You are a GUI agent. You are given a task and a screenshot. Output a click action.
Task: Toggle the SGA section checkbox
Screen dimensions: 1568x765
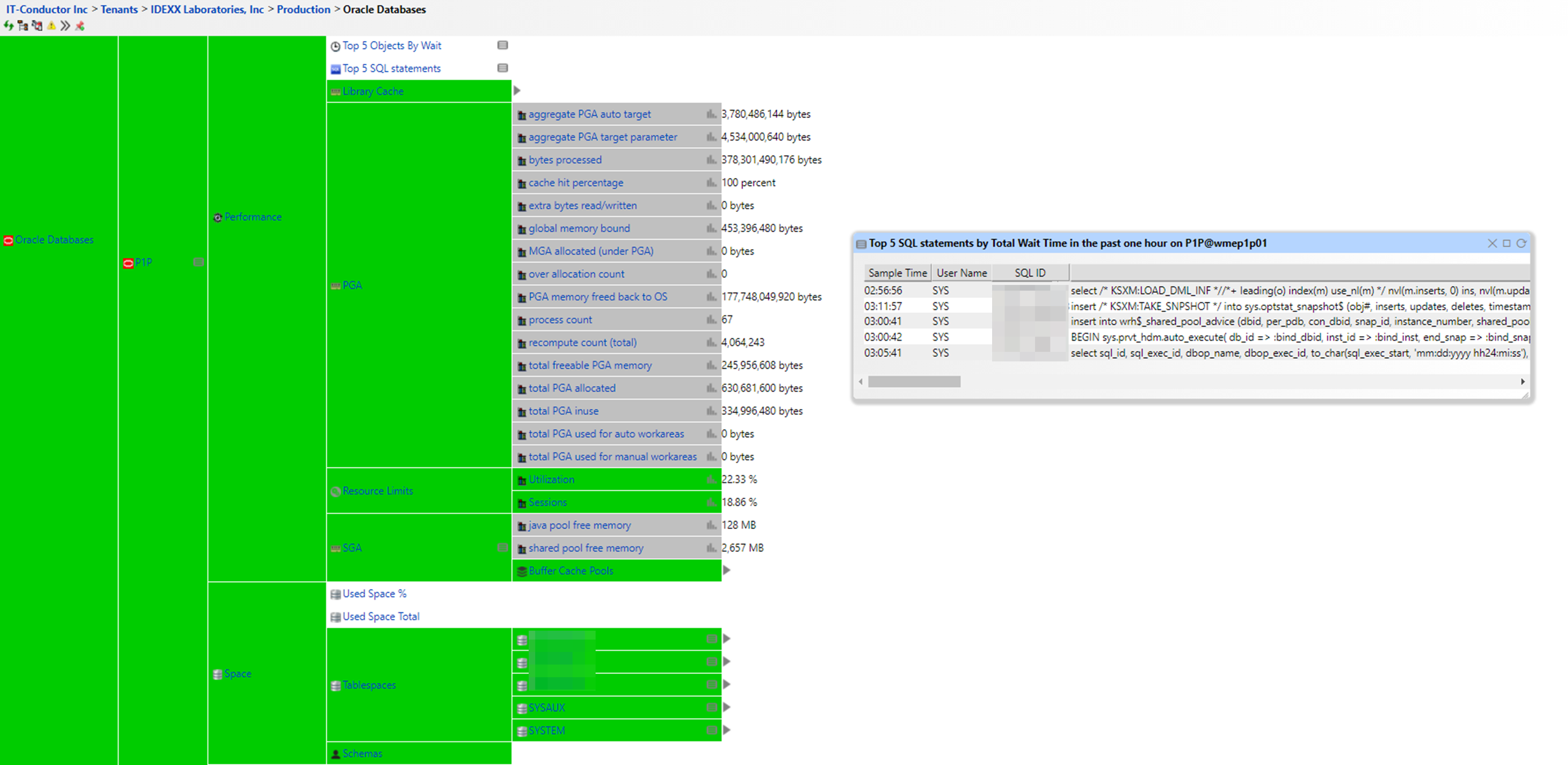pyautogui.click(x=503, y=547)
